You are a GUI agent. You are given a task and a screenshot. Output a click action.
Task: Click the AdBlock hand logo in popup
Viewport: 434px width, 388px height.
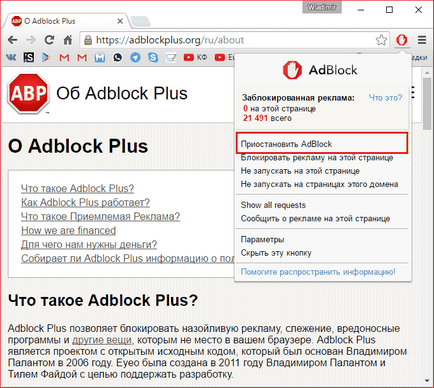[292, 70]
